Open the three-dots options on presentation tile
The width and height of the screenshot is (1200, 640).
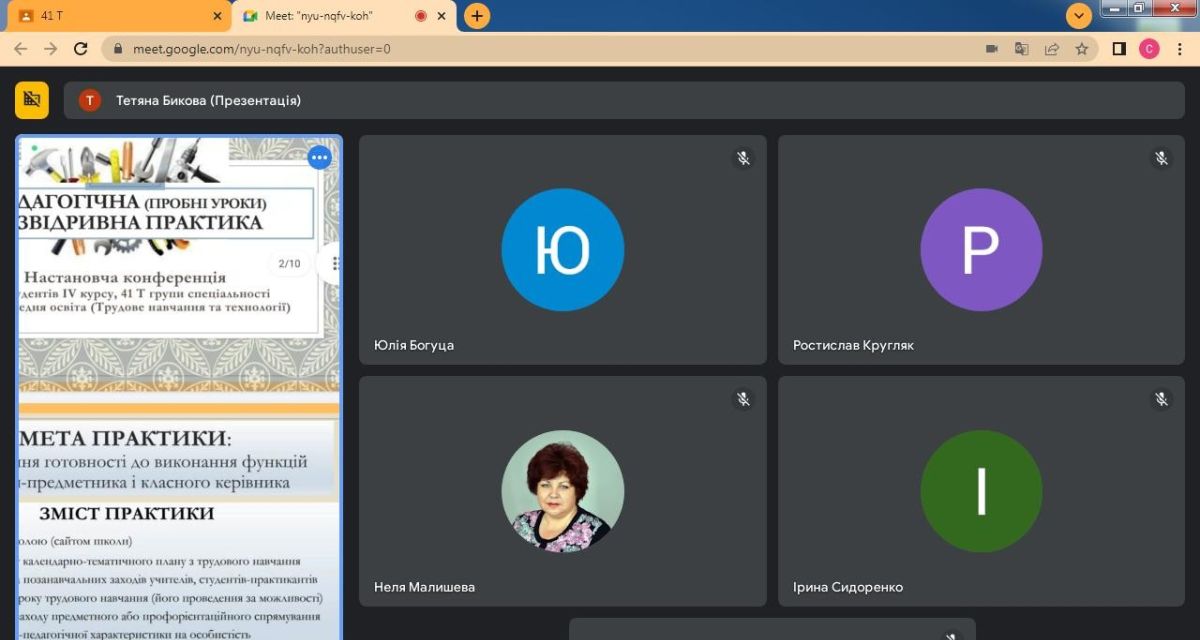[x=319, y=158]
